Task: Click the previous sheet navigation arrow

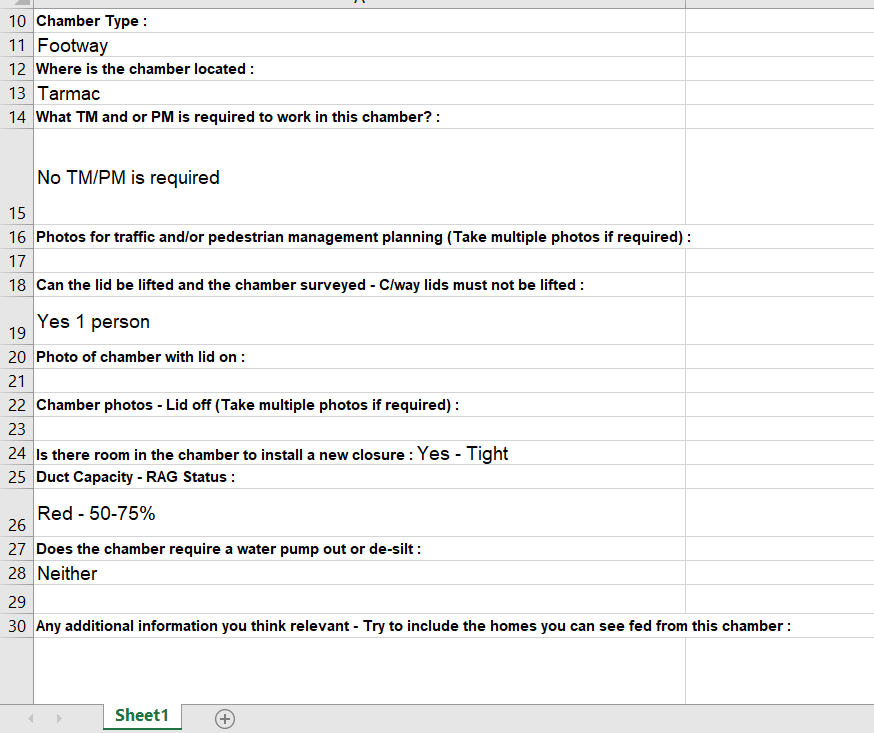Action: pos(31,719)
